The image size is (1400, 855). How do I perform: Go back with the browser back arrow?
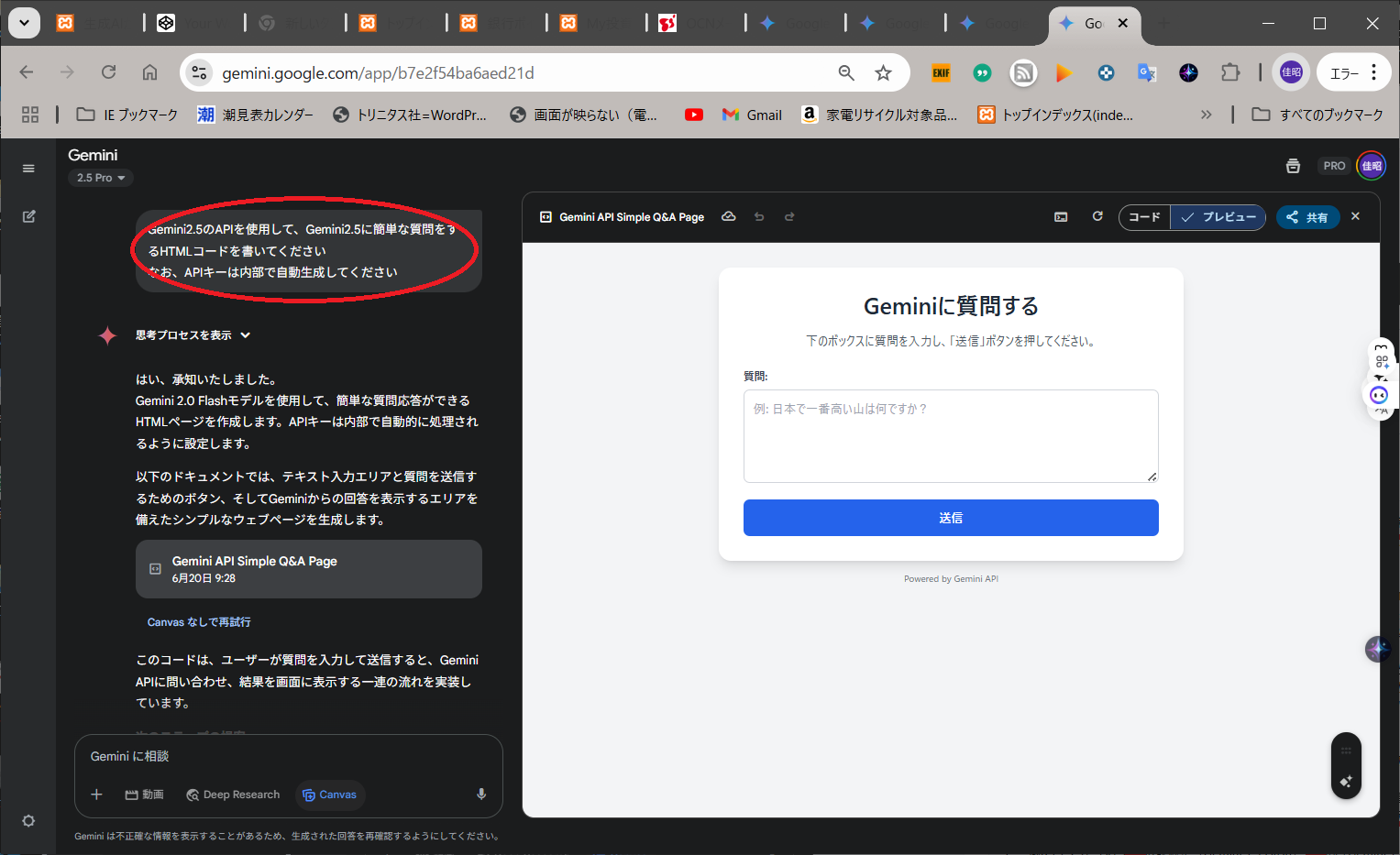point(27,72)
